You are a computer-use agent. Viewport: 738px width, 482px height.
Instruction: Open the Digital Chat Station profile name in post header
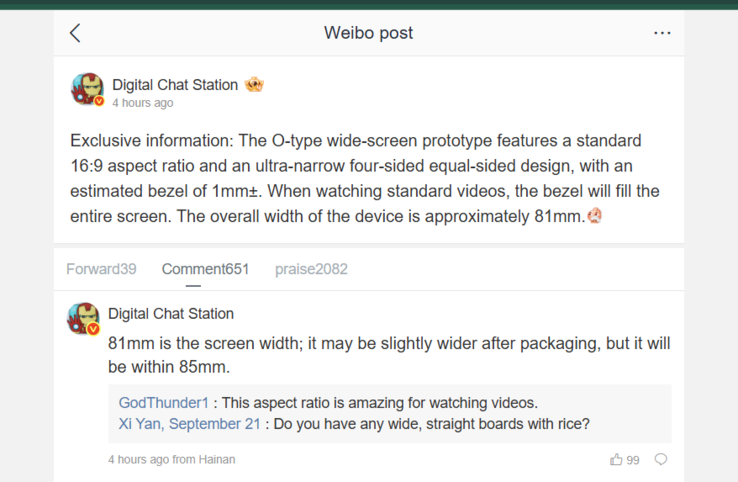175,85
